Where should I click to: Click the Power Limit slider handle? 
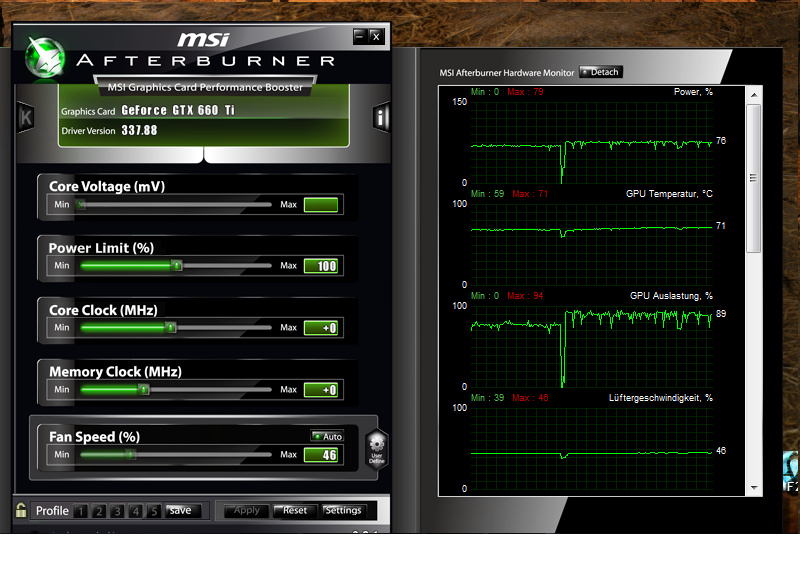[x=177, y=266]
